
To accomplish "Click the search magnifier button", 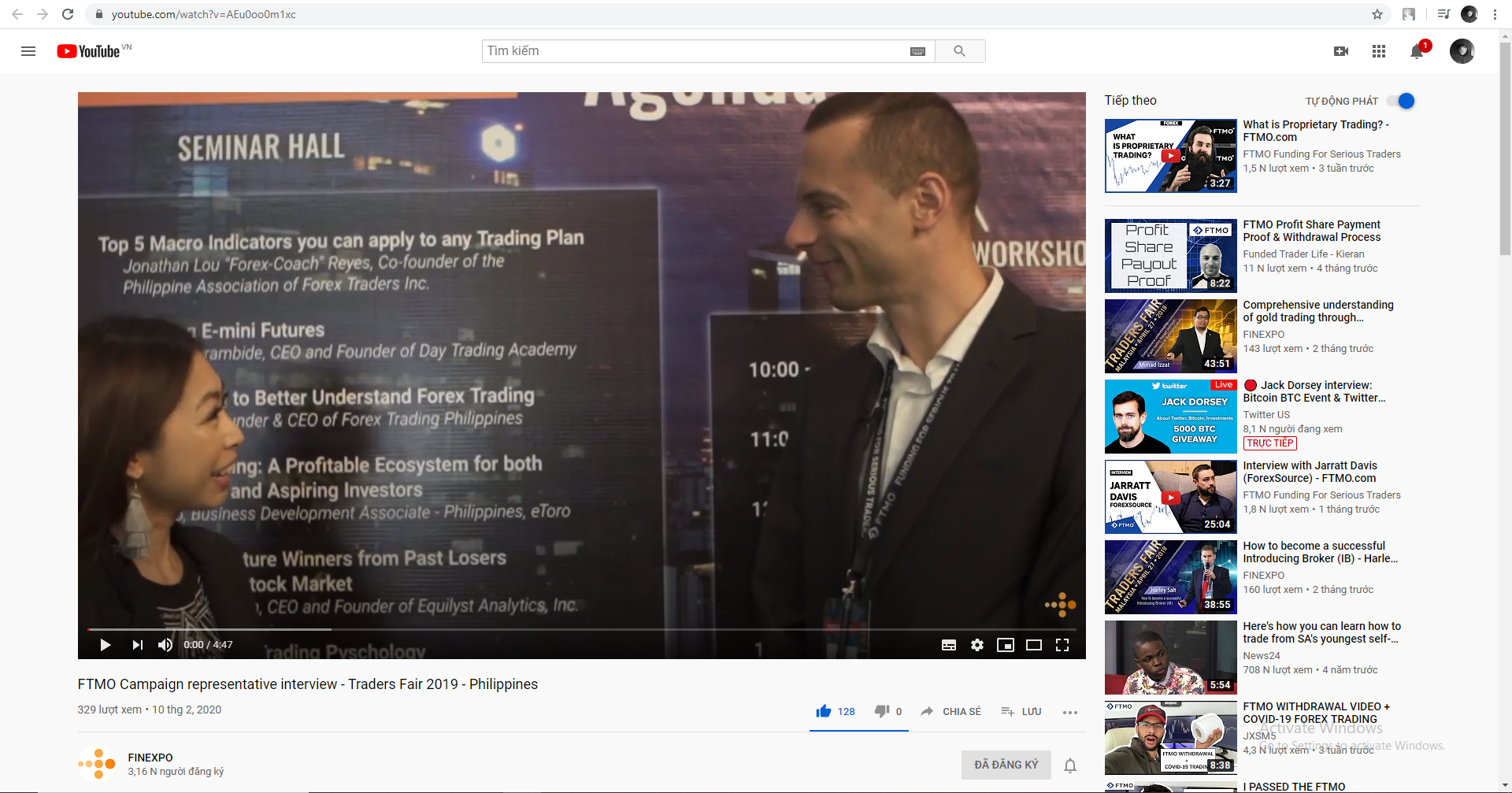I will coord(959,51).
